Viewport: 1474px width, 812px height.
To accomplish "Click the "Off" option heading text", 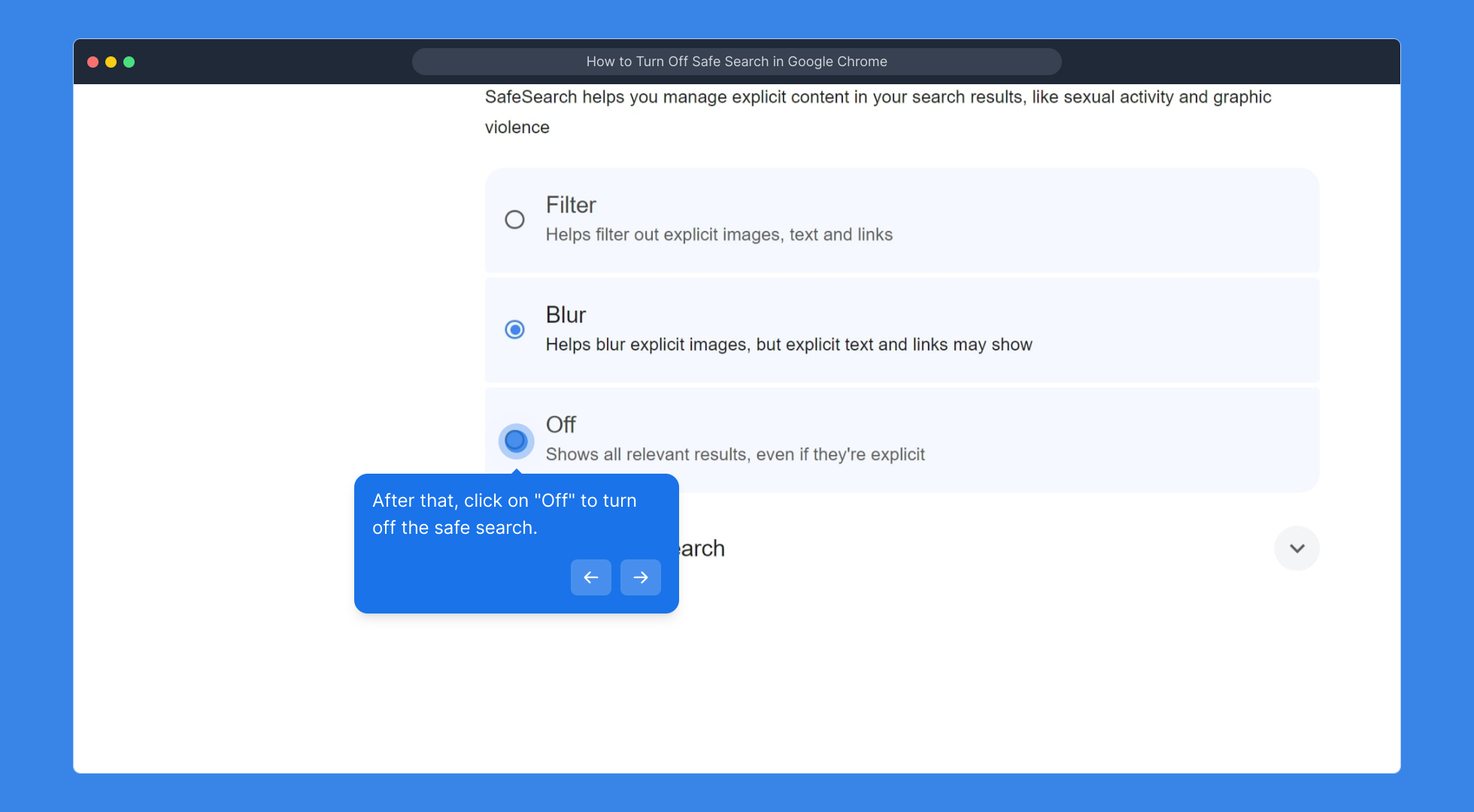I will [x=561, y=425].
